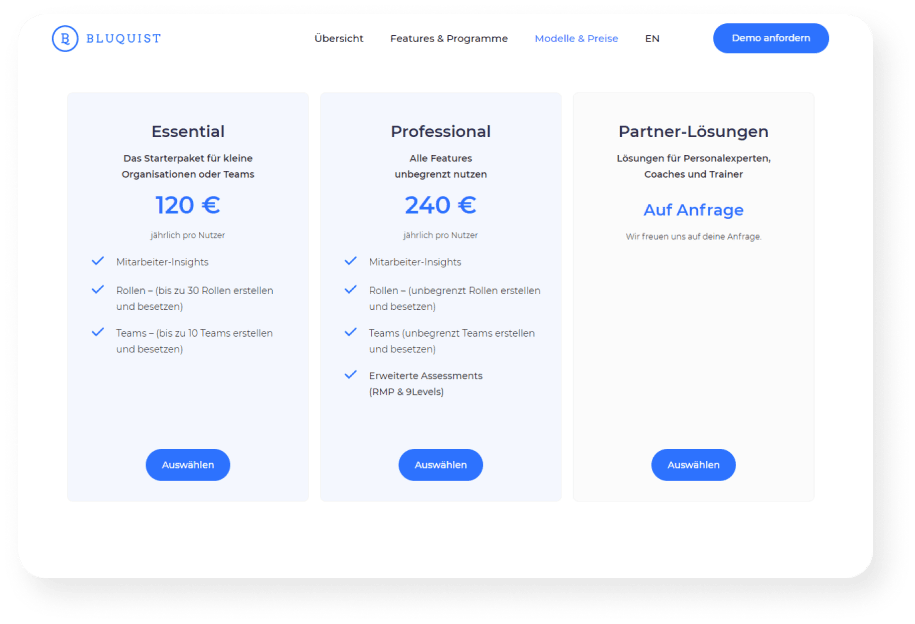Click checkmark beside Essential Mitarbeiter-Insights
915x624 pixels.
98,261
